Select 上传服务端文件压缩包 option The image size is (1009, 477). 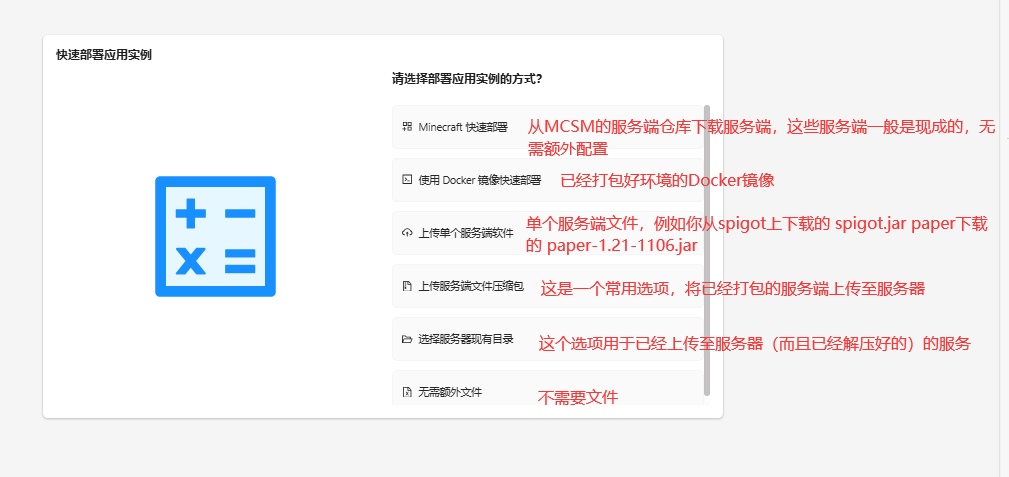[470, 286]
